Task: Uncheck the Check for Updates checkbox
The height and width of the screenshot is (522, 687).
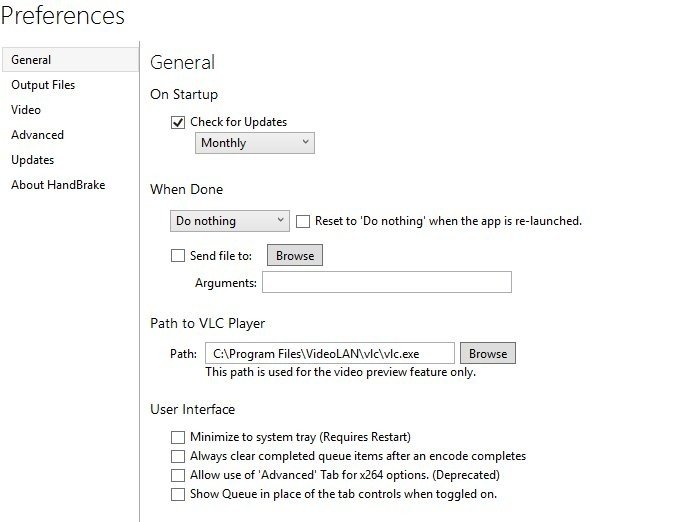Action: pos(178,122)
